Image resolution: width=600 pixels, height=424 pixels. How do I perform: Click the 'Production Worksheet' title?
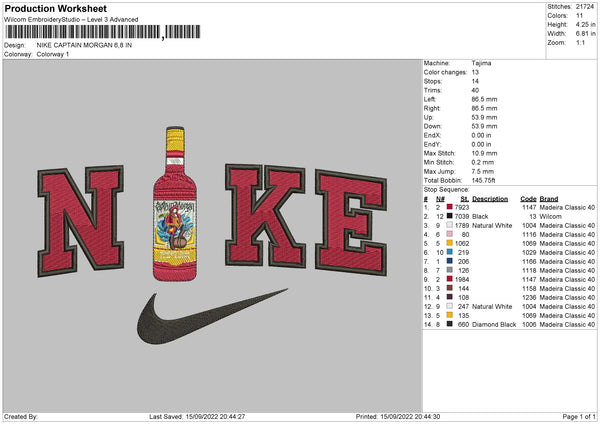[x=55, y=8]
